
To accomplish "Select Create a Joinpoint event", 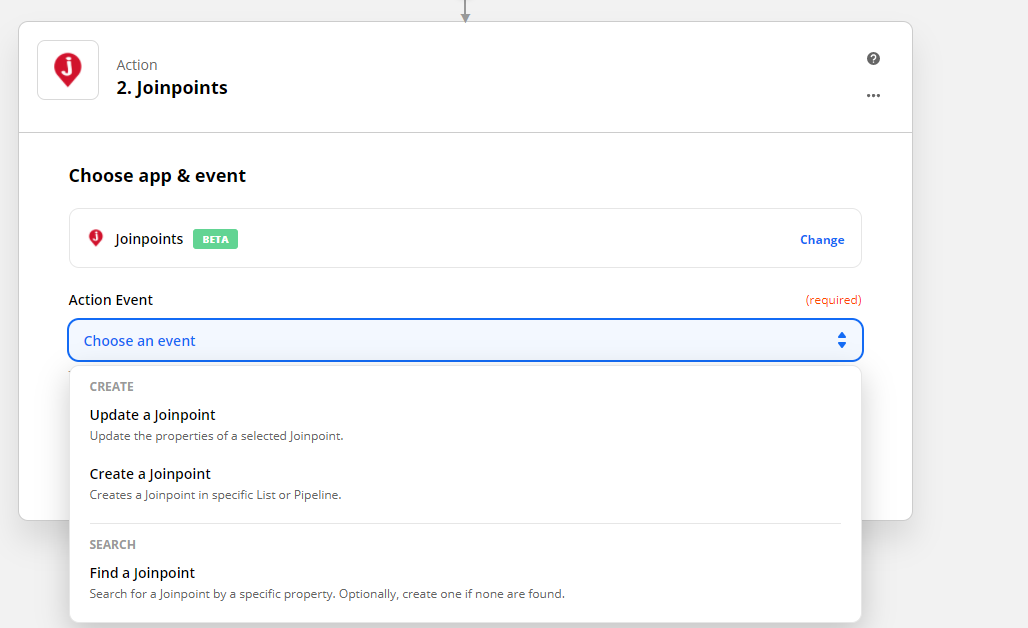I will [150, 474].
